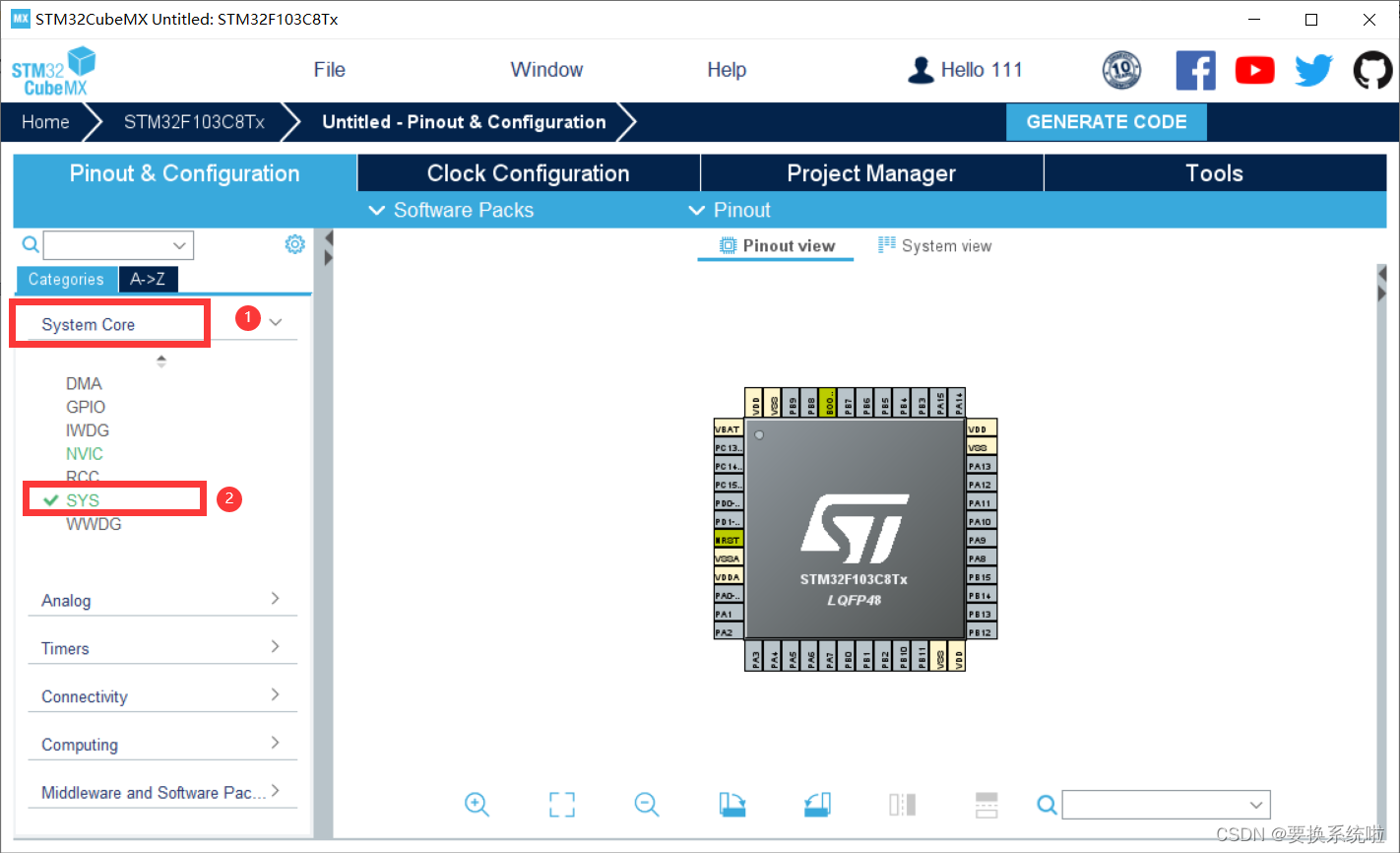Open the Window menu

[x=546, y=70]
